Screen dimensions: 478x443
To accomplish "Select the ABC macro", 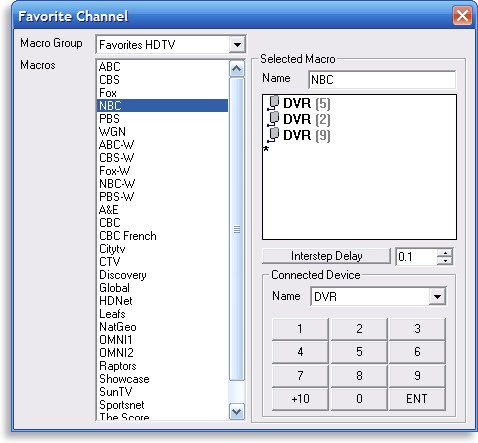I will point(162,67).
